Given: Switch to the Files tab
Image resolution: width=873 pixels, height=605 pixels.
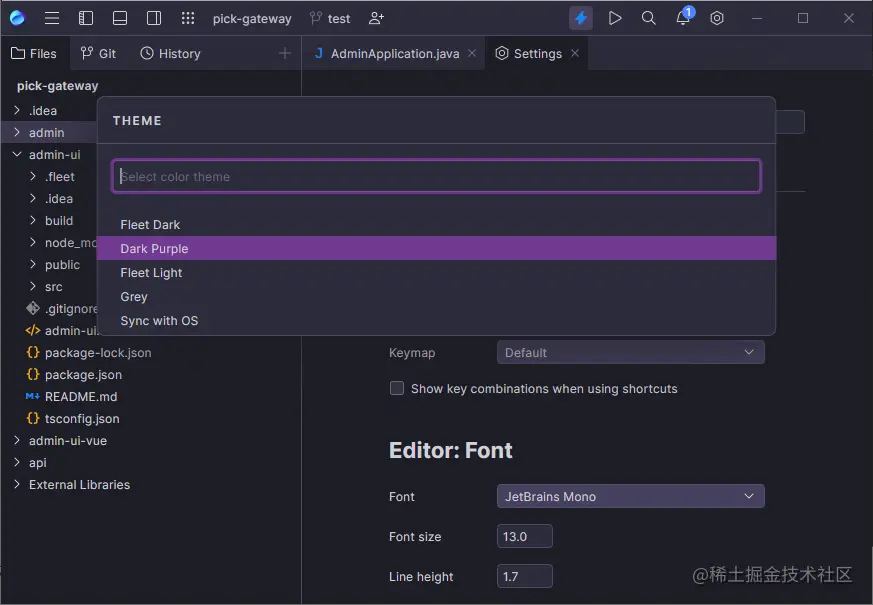Looking at the screenshot, I should (x=35, y=53).
